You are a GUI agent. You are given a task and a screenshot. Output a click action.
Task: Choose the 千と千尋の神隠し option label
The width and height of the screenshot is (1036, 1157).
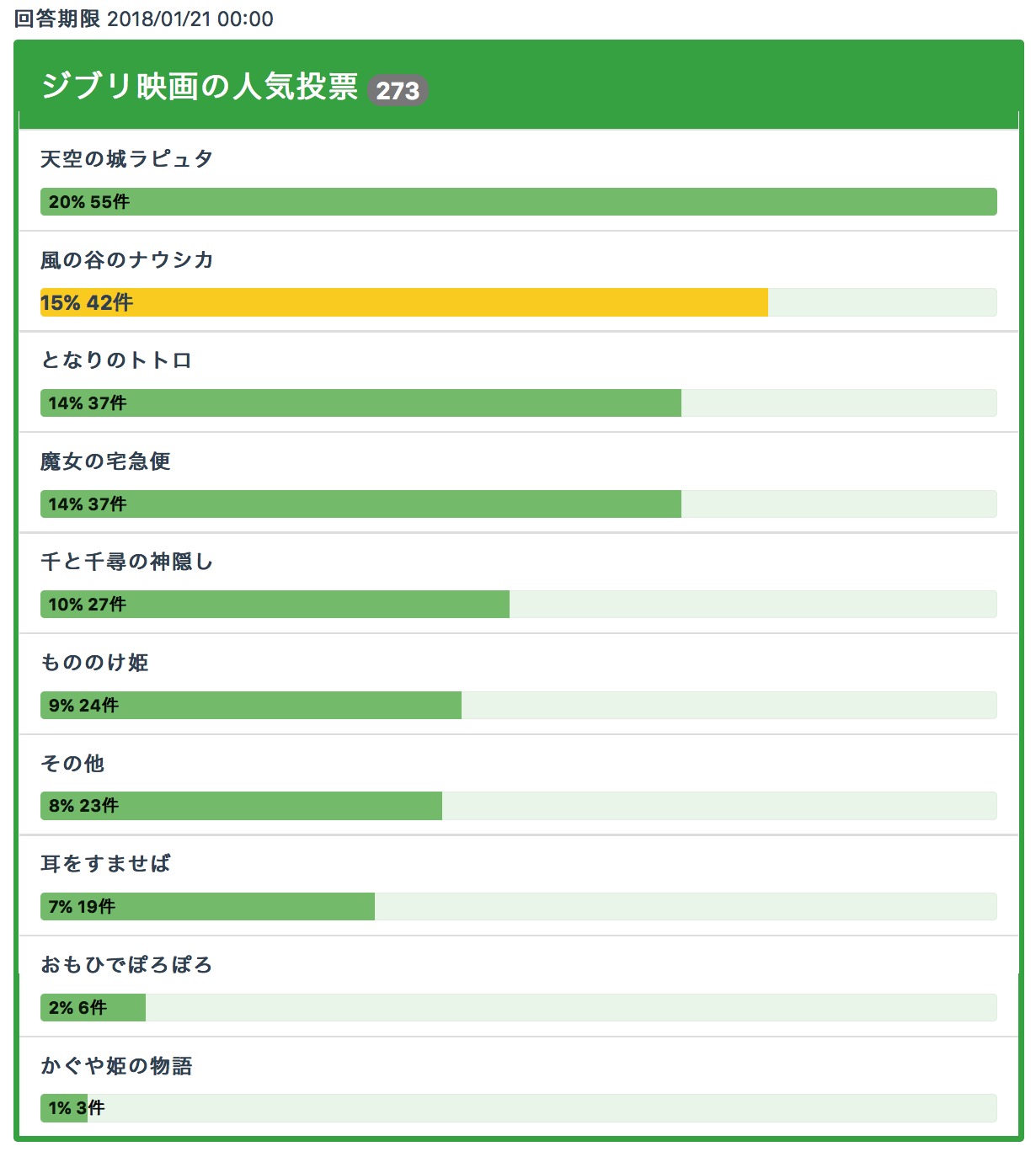(x=126, y=562)
